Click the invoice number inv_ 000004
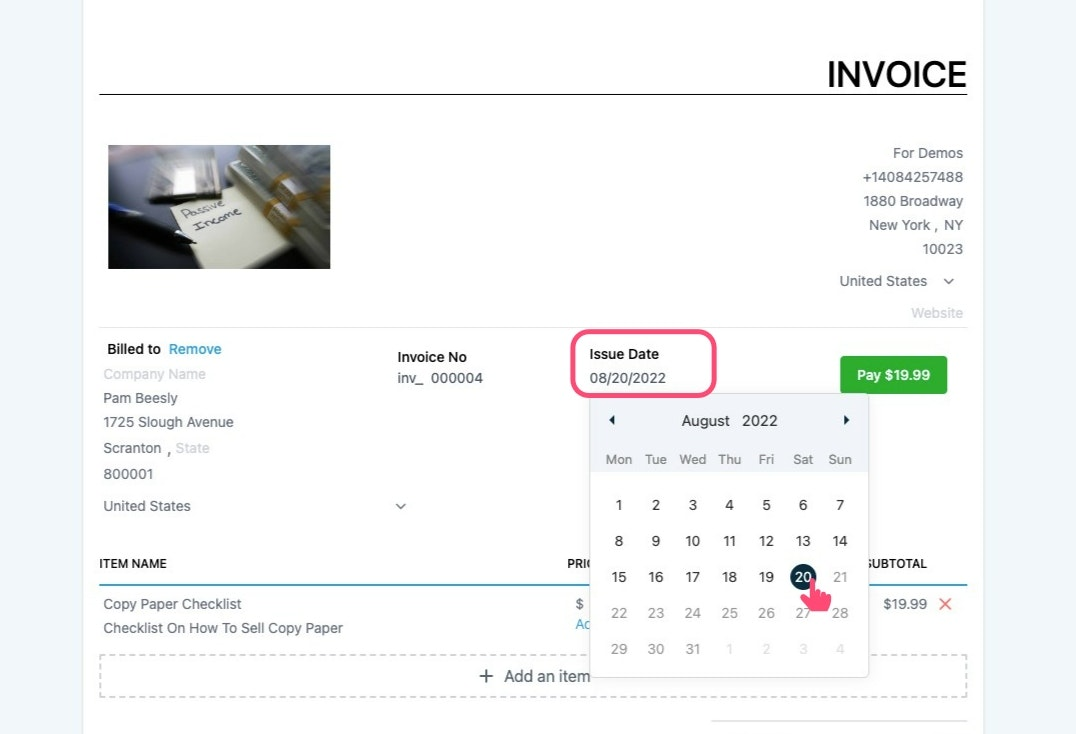Image resolution: width=1076 pixels, height=734 pixels. [x=440, y=378]
